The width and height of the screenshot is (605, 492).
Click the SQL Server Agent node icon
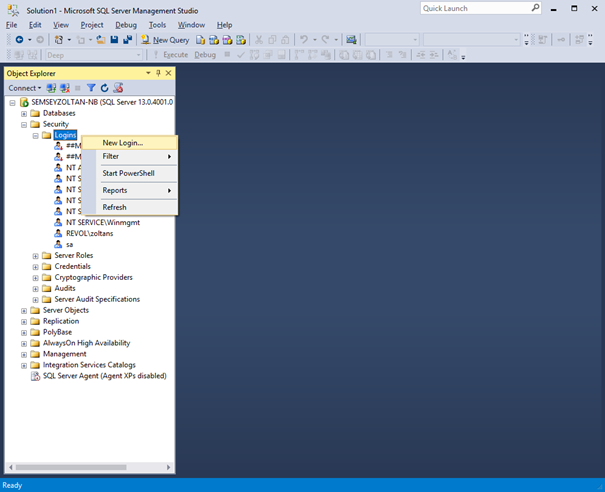[35, 376]
